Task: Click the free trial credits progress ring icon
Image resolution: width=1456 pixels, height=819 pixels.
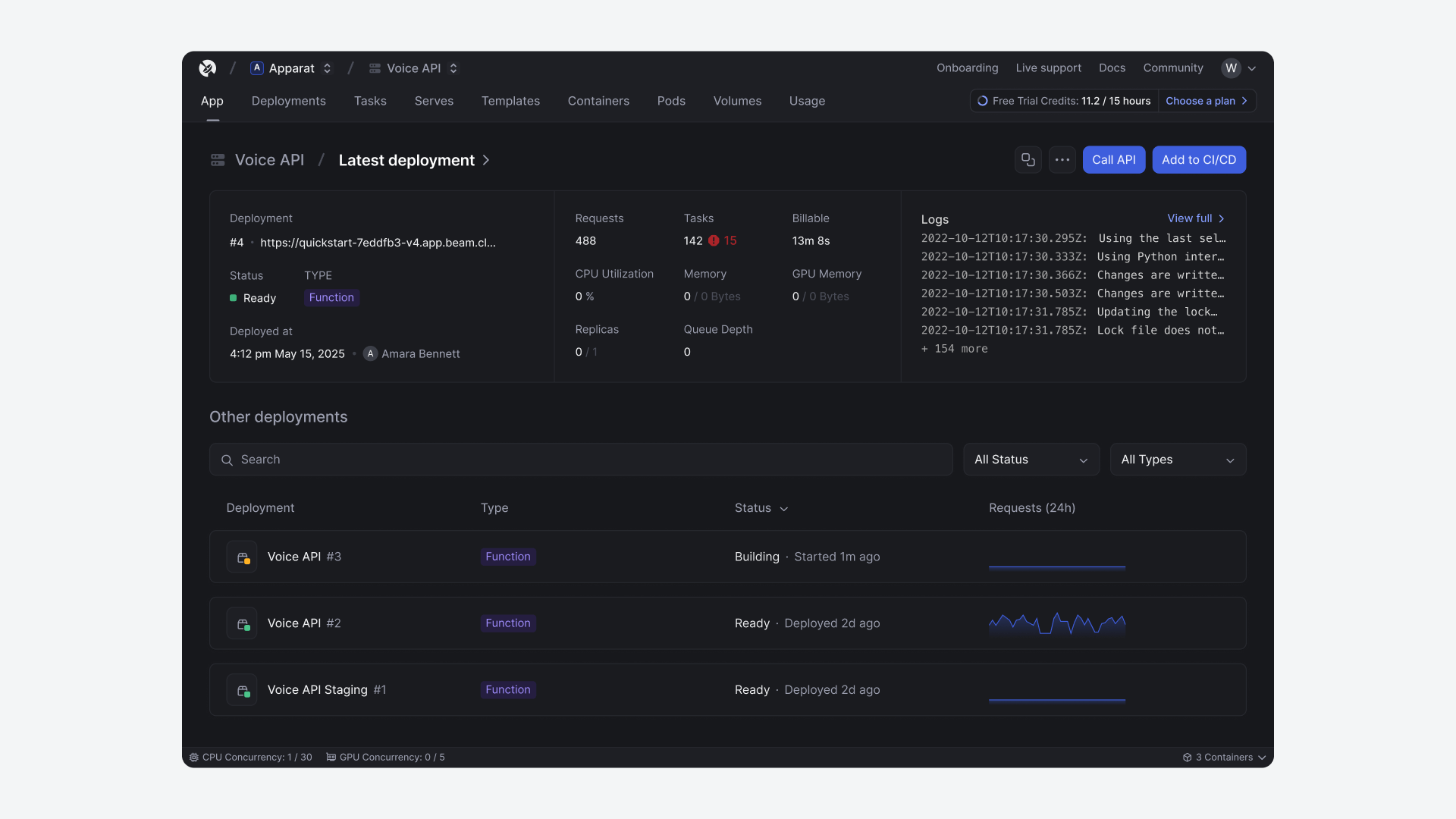Action: (x=983, y=101)
